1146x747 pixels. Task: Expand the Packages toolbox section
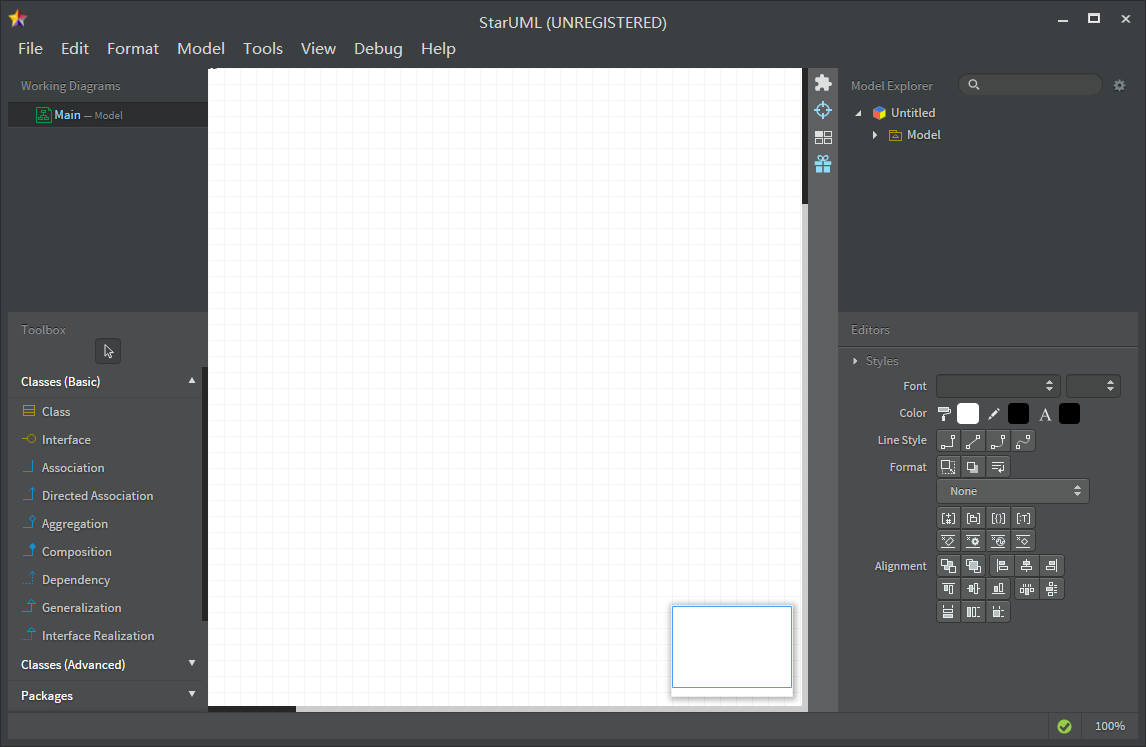pyautogui.click(x=191, y=694)
